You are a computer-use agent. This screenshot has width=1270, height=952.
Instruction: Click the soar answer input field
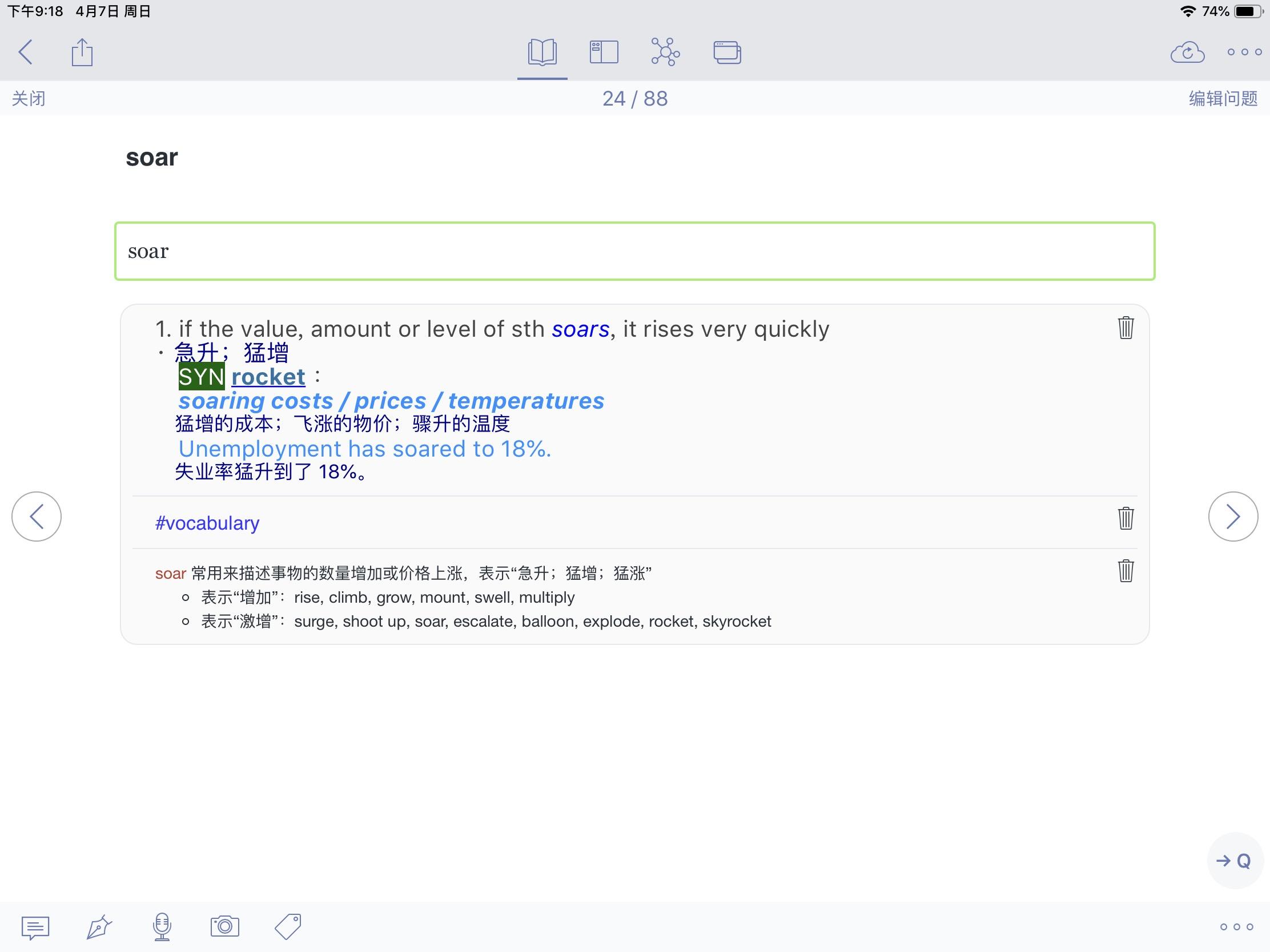coord(634,251)
